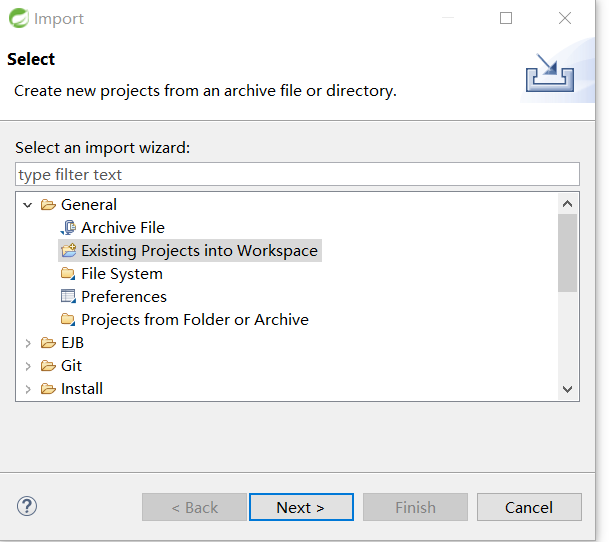The width and height of the screenshot is (613, 542).
Task: Click the General folder icon
Action: coord(48,205)
